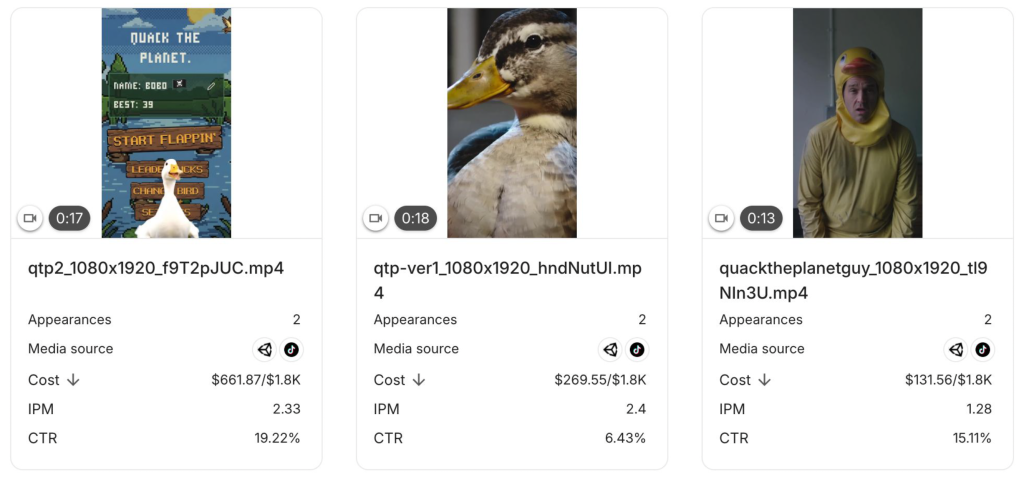Open the qtp2_1080x1920_f9T2pJUC.mp4 file name
The height and width of the screenshot is (477, 1024).
pyautogui.click(x=156, y=269)
